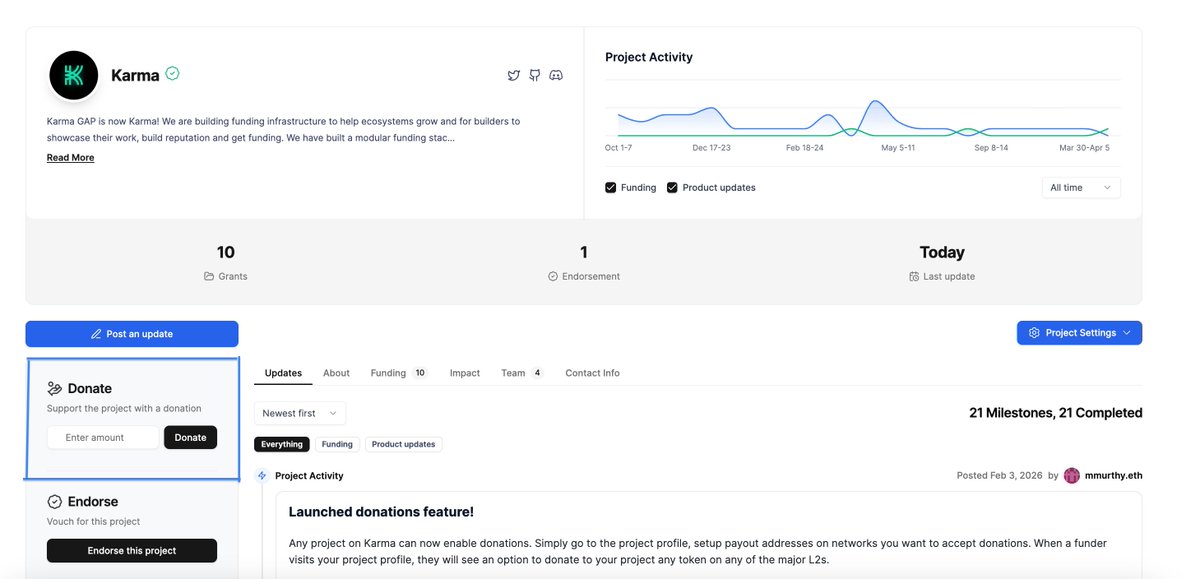Select the Product updates filter chip
The image size is (1200, 579).
tap(404, 444)
